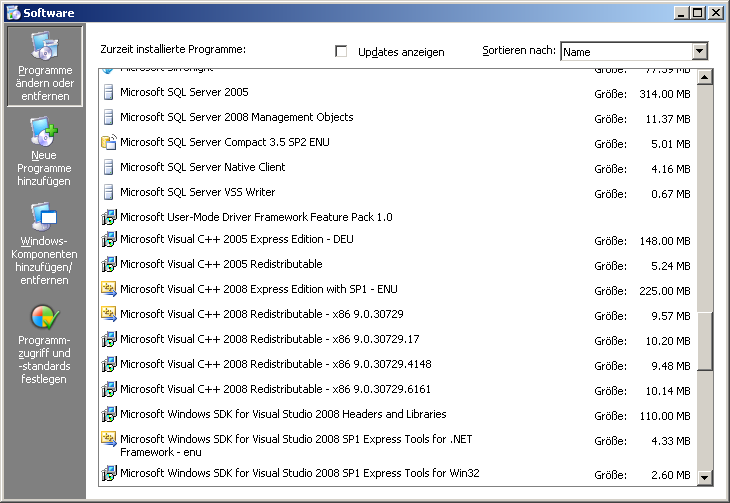Screen dimensions: 730x503
Task: Open 'Windows-Komponenten hinzufügen/entfernen' icon
Action: click(44, 216)
